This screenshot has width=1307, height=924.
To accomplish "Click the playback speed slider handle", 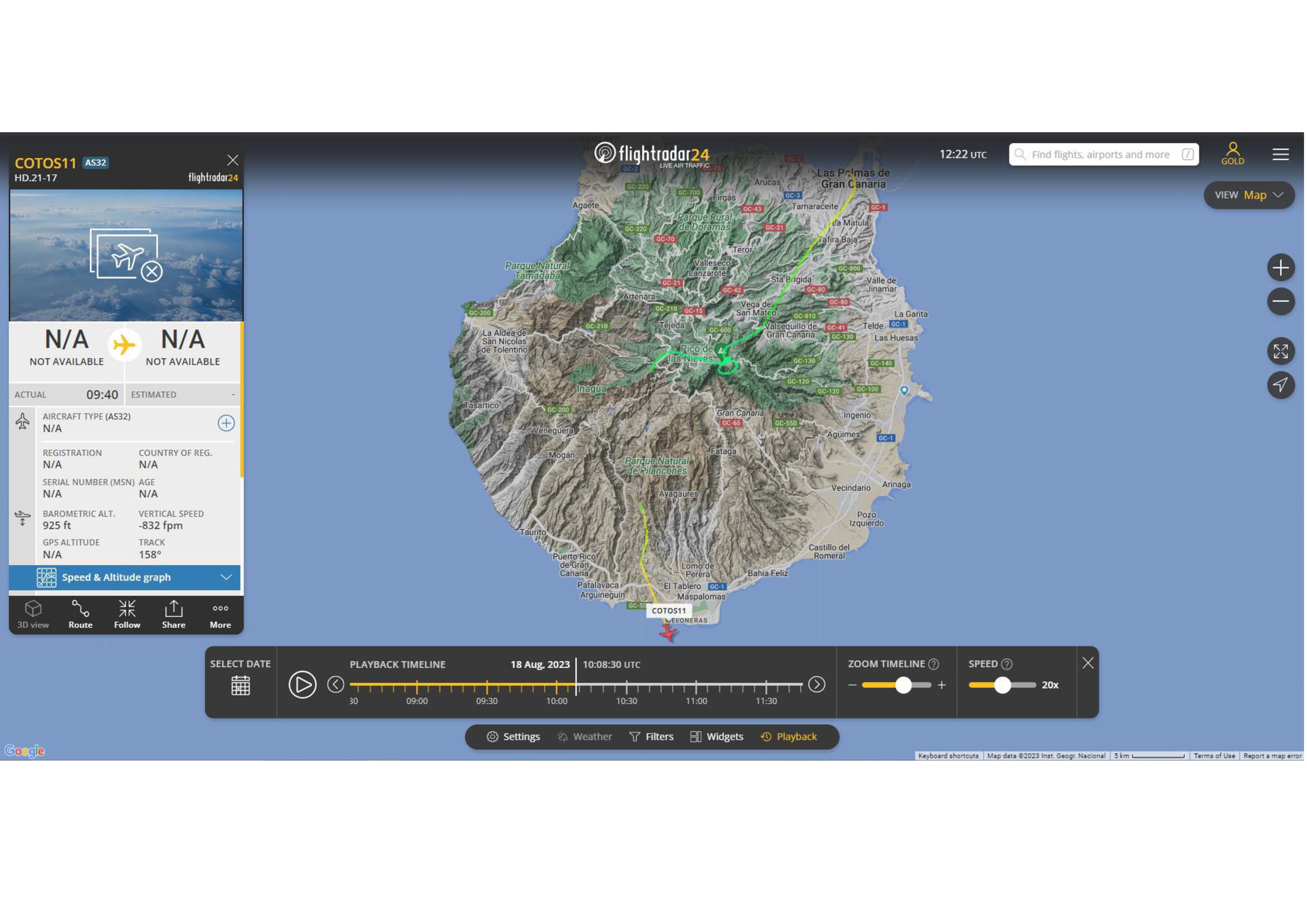I will point(1003,685).
